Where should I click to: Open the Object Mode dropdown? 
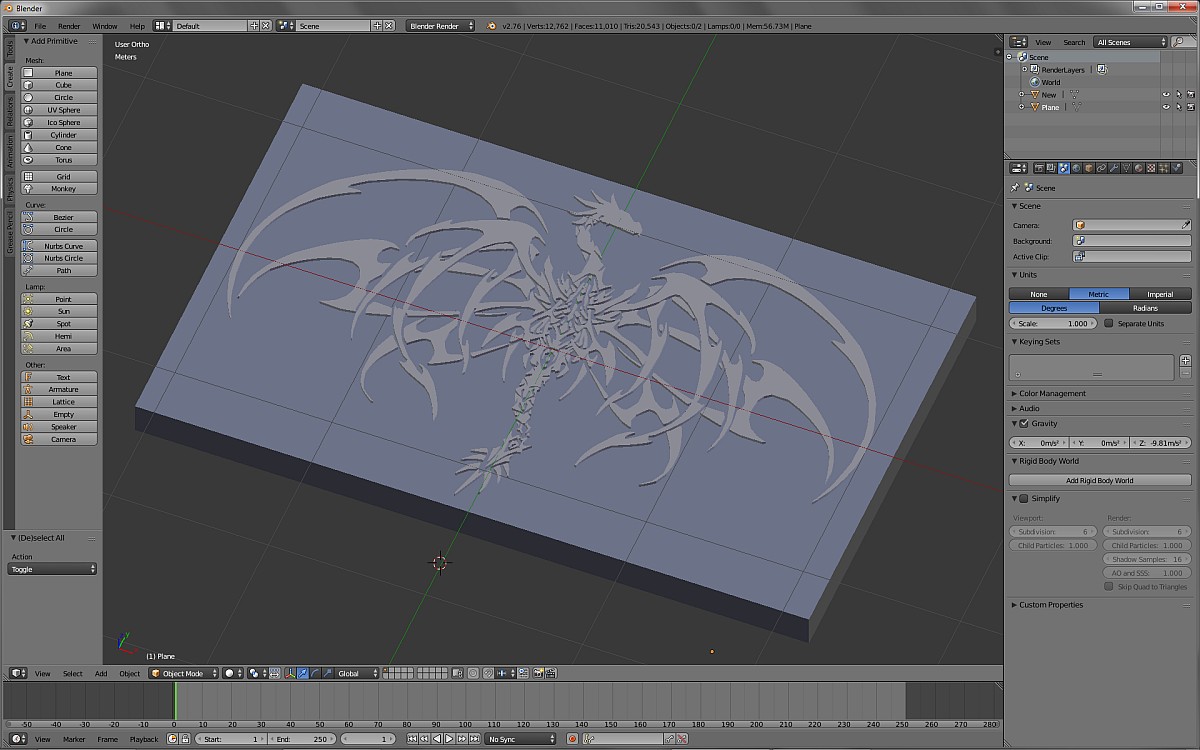[x=184, y=673]
